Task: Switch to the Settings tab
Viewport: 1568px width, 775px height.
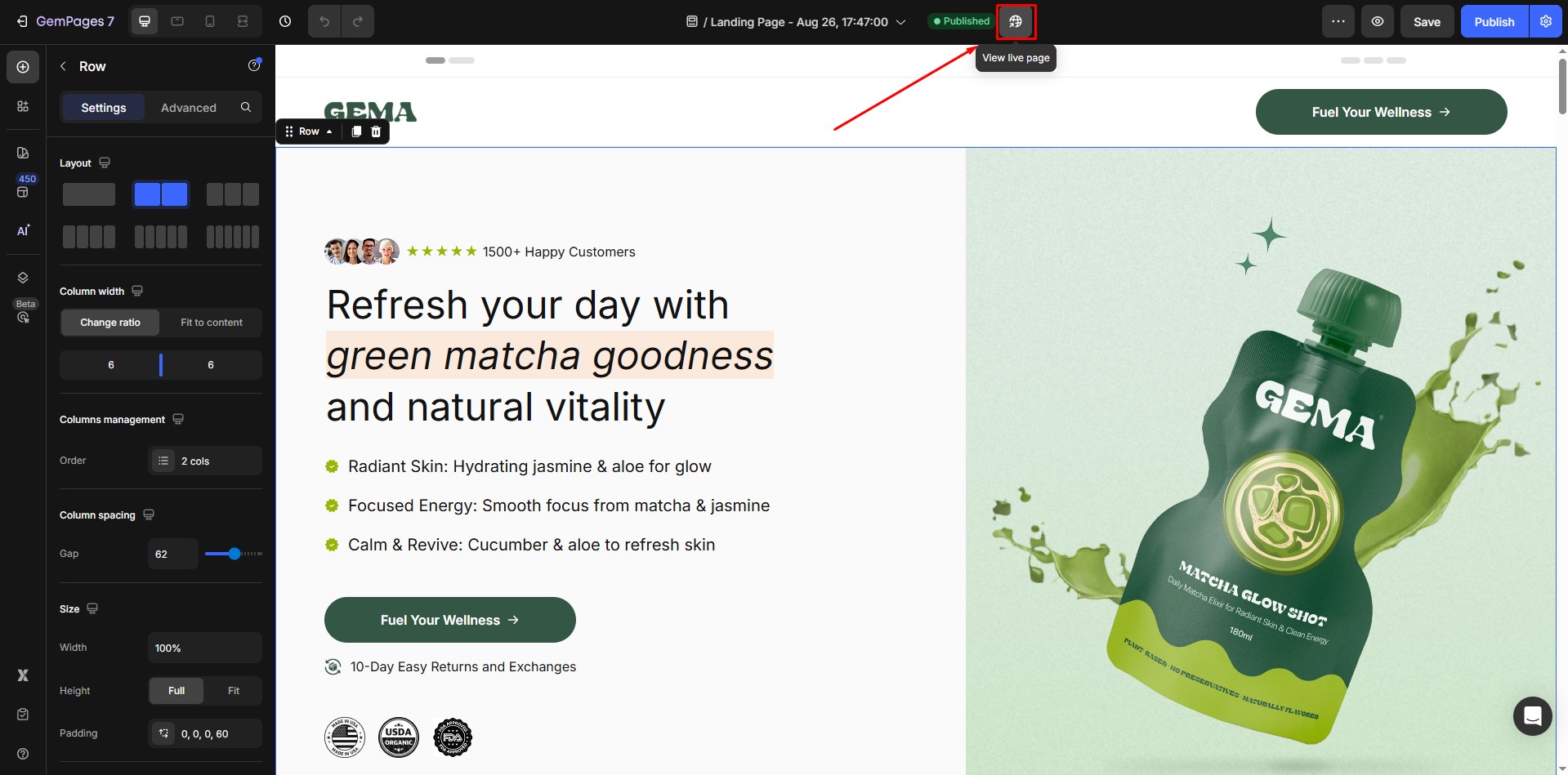Action: [104, 108]
